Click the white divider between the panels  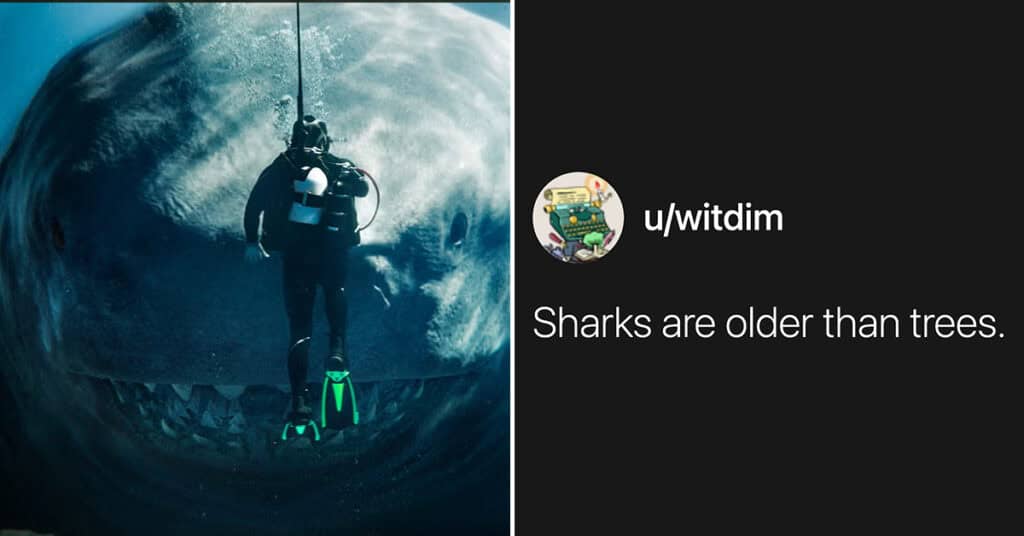pos(513,268)
